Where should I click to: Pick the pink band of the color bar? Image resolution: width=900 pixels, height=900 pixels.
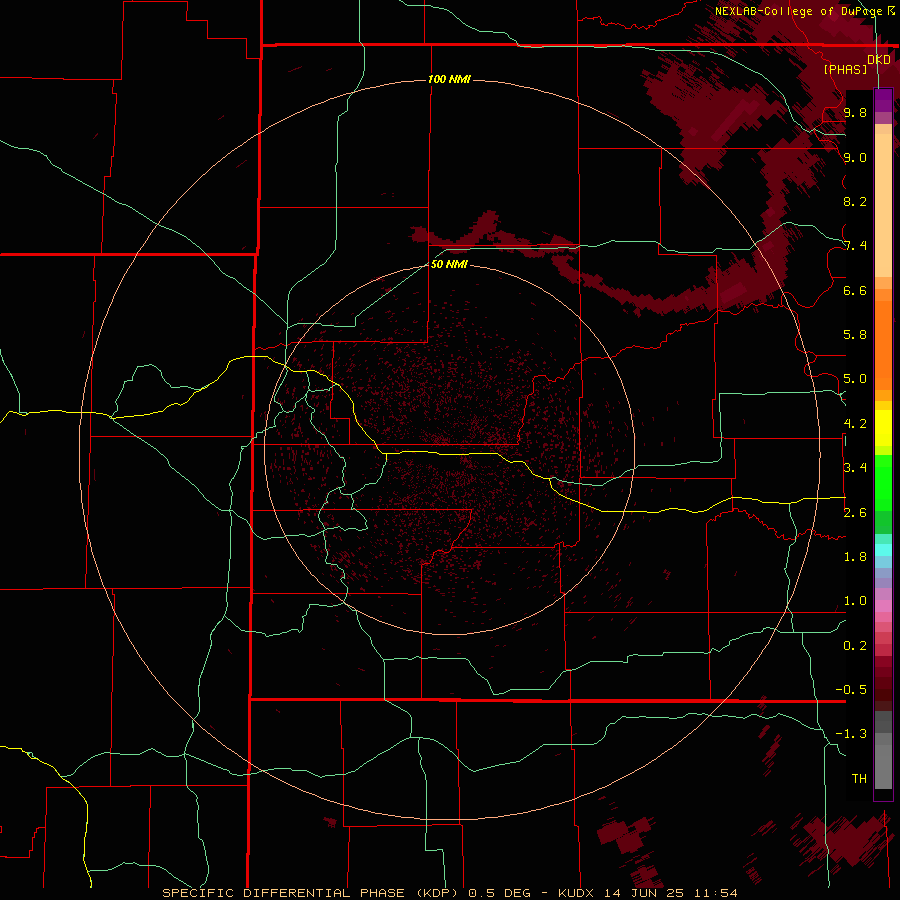pos(883,606)
